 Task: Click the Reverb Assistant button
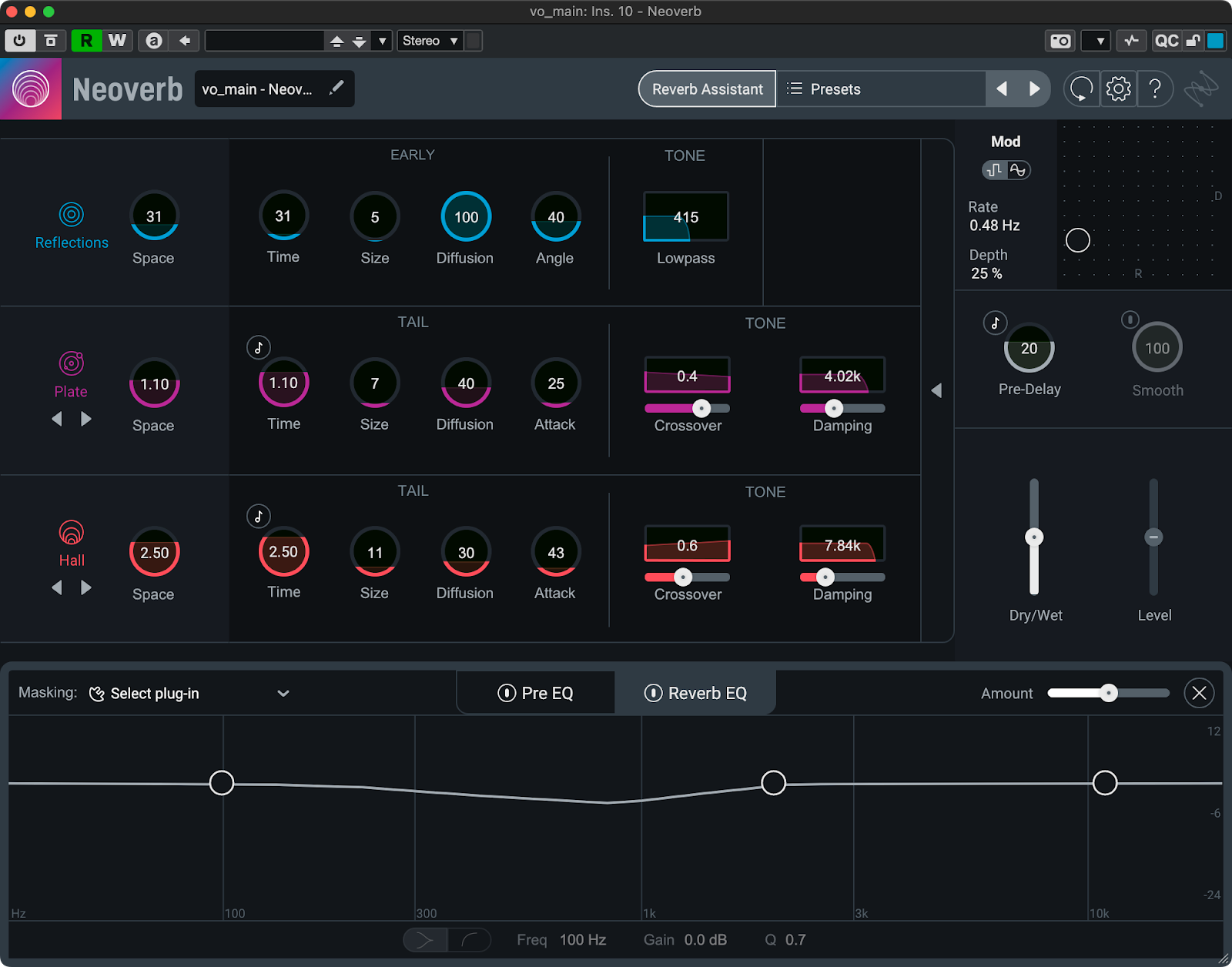pos(707,89)
